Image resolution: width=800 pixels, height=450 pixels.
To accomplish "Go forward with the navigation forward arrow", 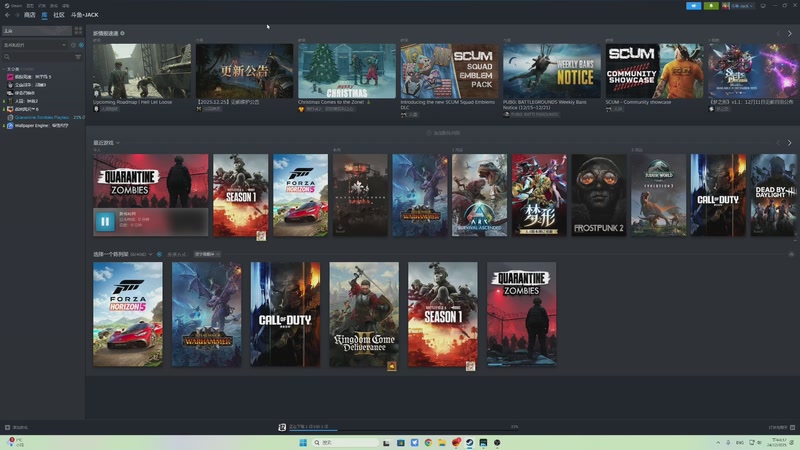I will pyautogui.click(x=17, y=15).
